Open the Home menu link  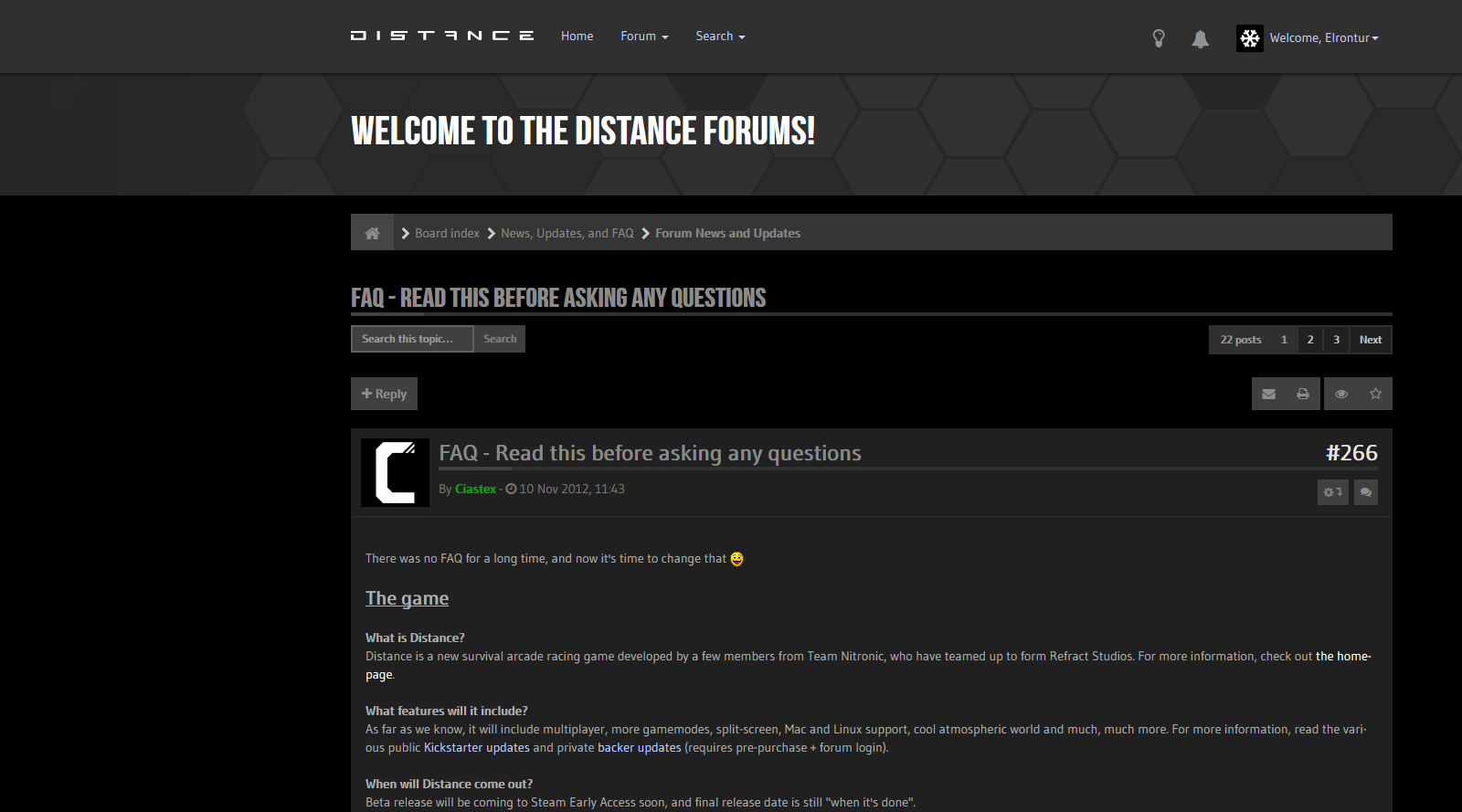(x=577, y=37)
